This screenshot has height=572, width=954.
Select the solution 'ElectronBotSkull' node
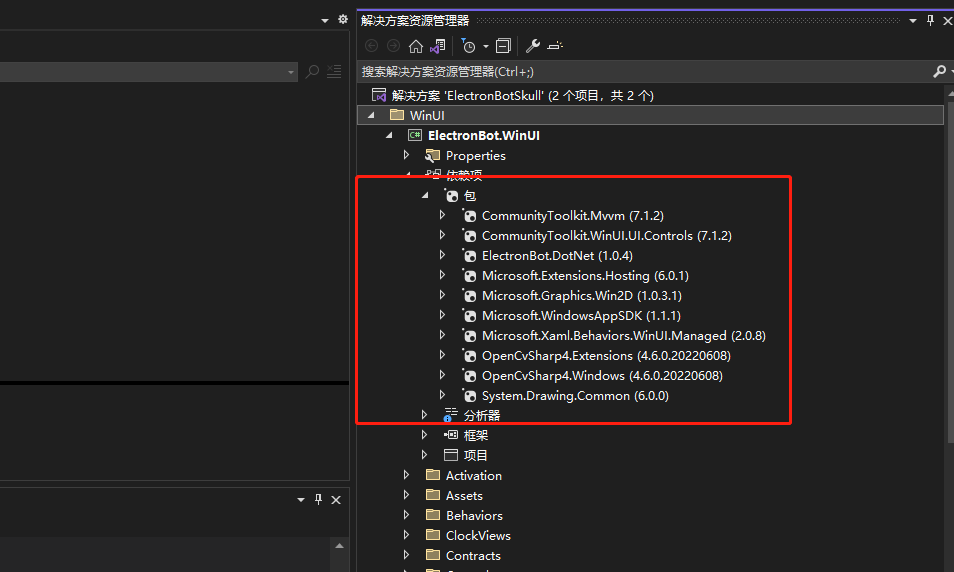[x=522, y=96]
